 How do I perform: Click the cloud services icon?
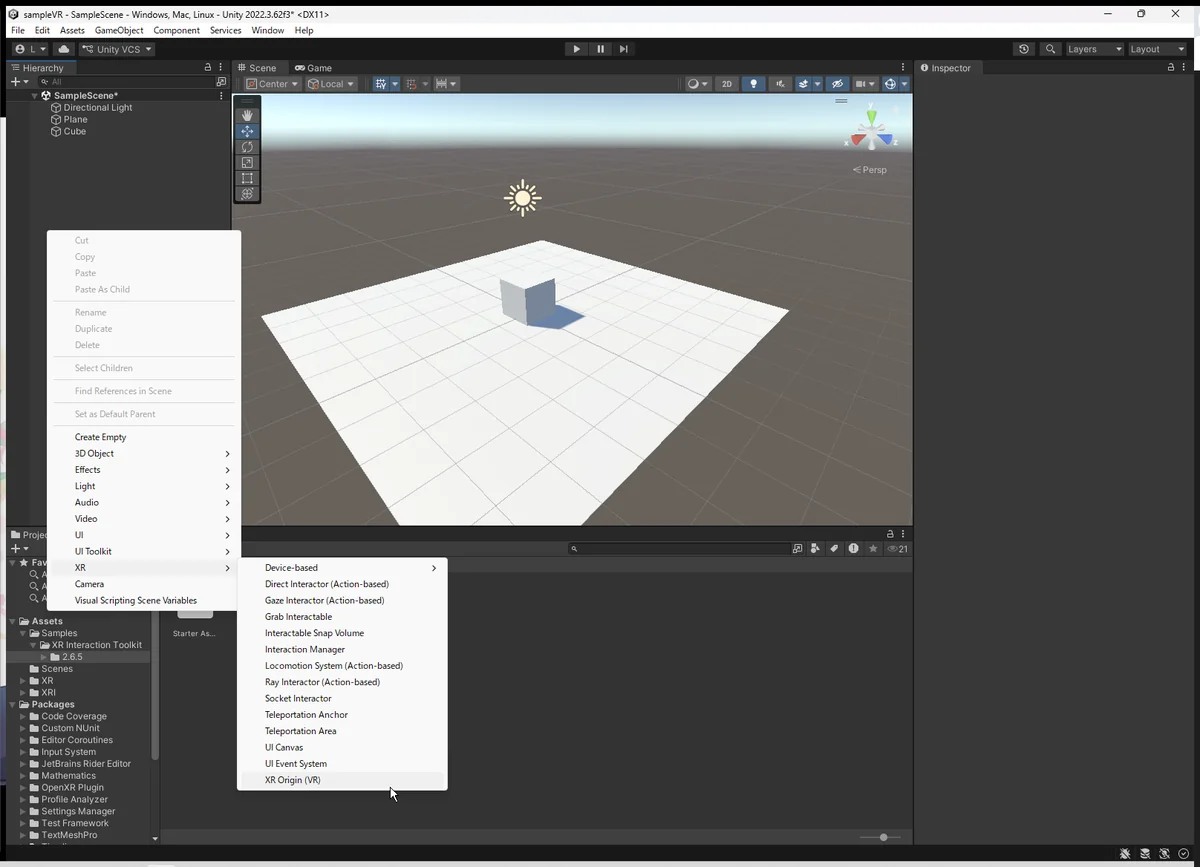click(64, 49)
